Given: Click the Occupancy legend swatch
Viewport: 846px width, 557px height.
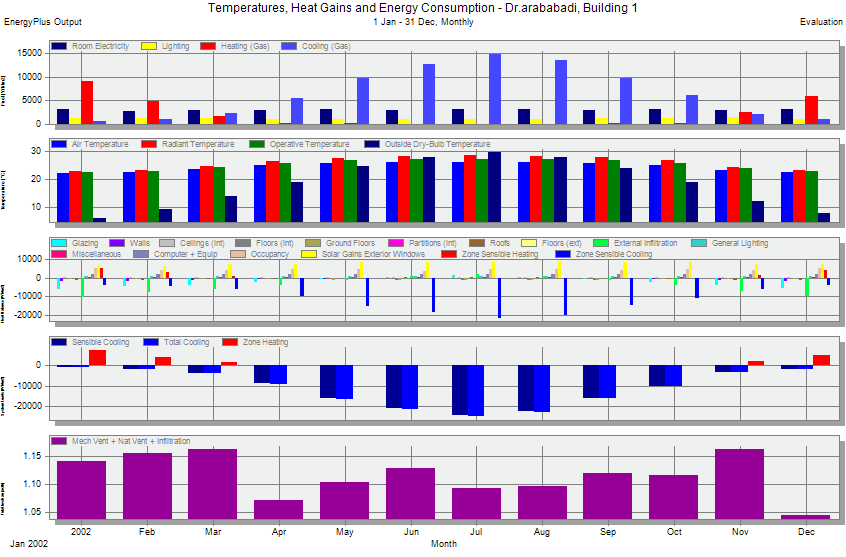Looking at the screenshot, I should (238, 254).
